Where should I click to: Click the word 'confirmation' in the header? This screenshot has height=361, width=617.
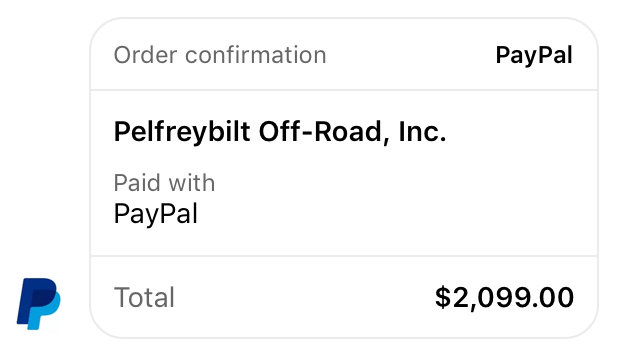pos(256,55)
